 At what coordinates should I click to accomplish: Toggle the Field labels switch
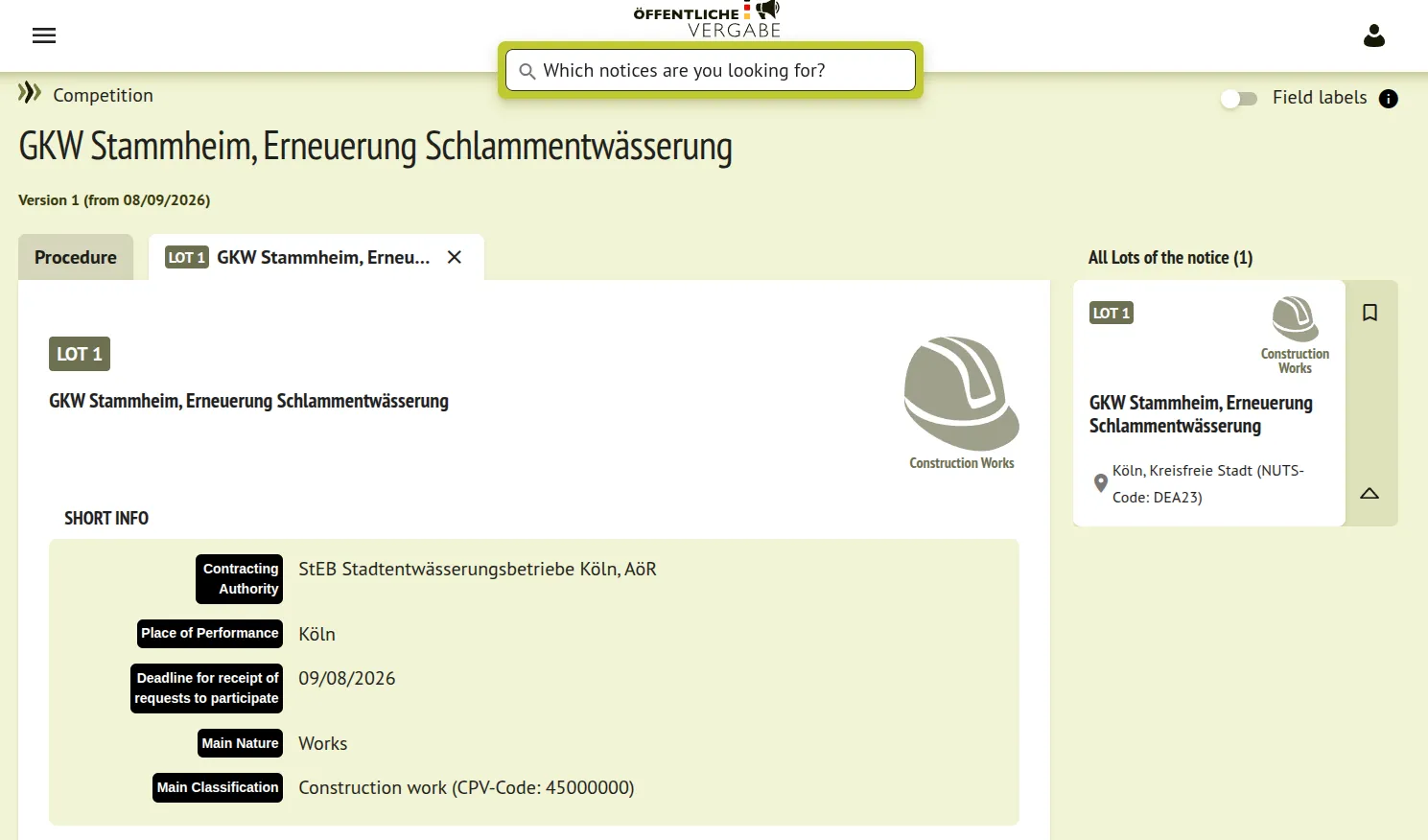(1239, 99)
